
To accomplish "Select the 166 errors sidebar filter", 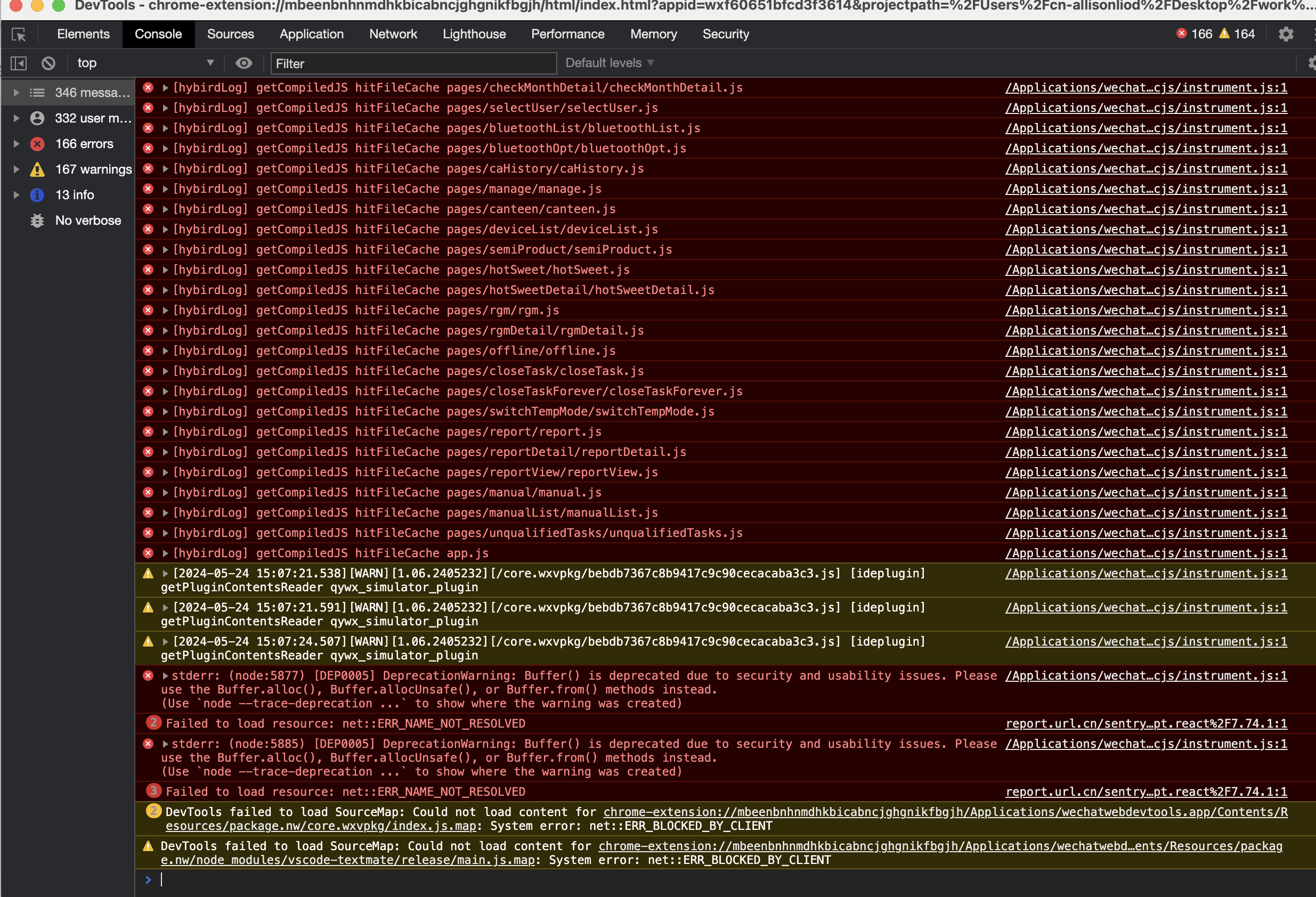I will (x=84, y=144).
